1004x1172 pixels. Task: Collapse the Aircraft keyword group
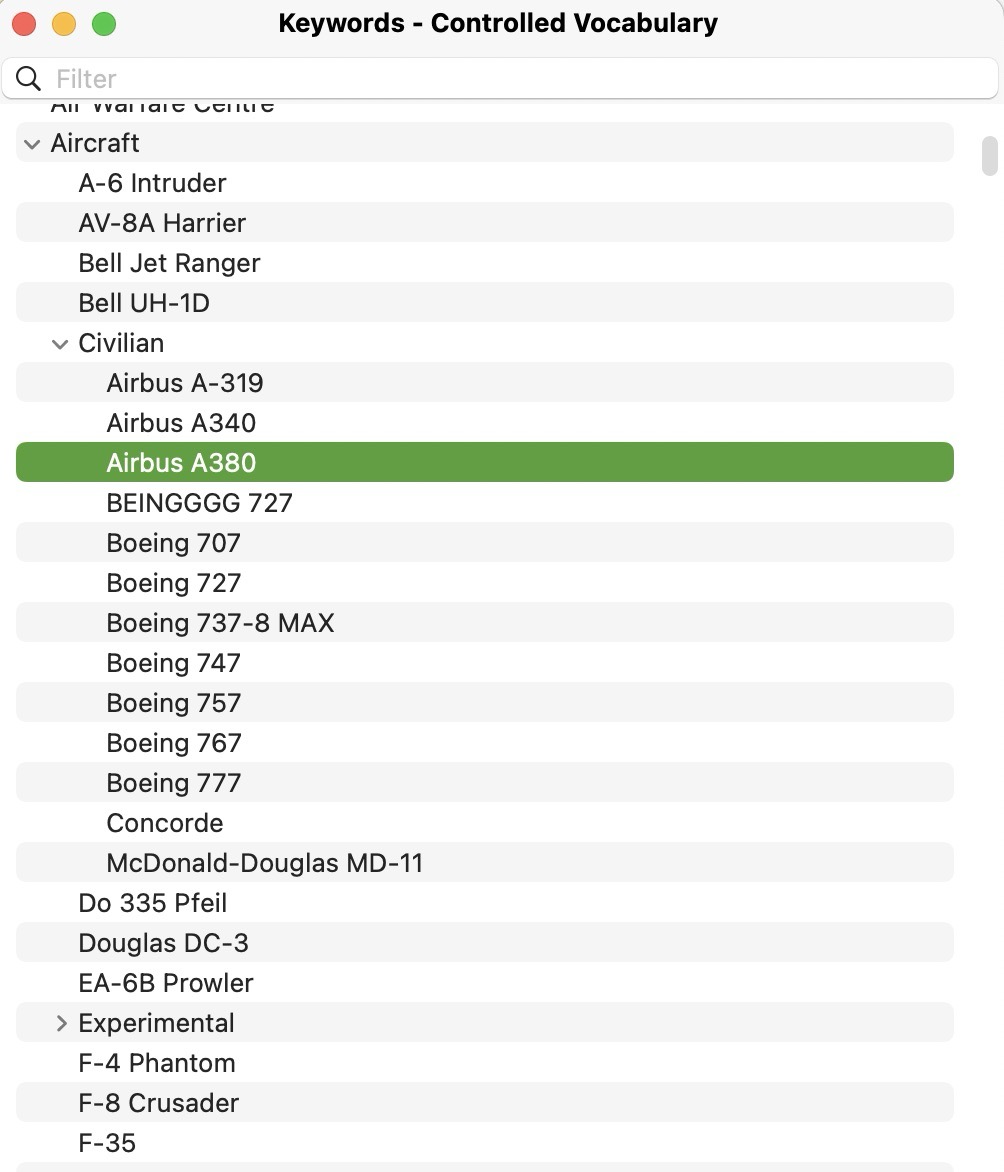[33, 144]
